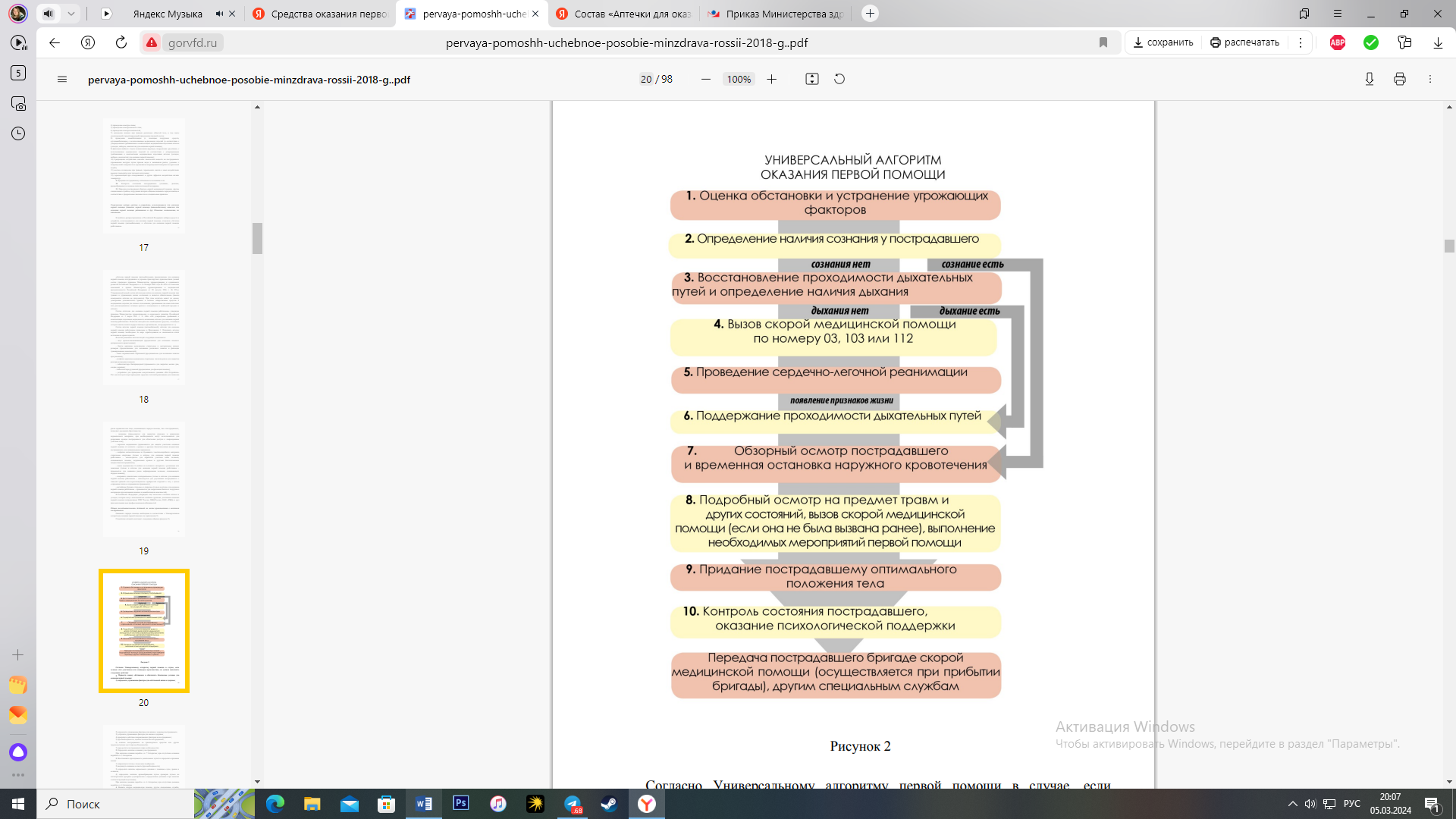Click the gorvfd.ru domain in address bar
1456x819 pixels.
coord(193,43)
